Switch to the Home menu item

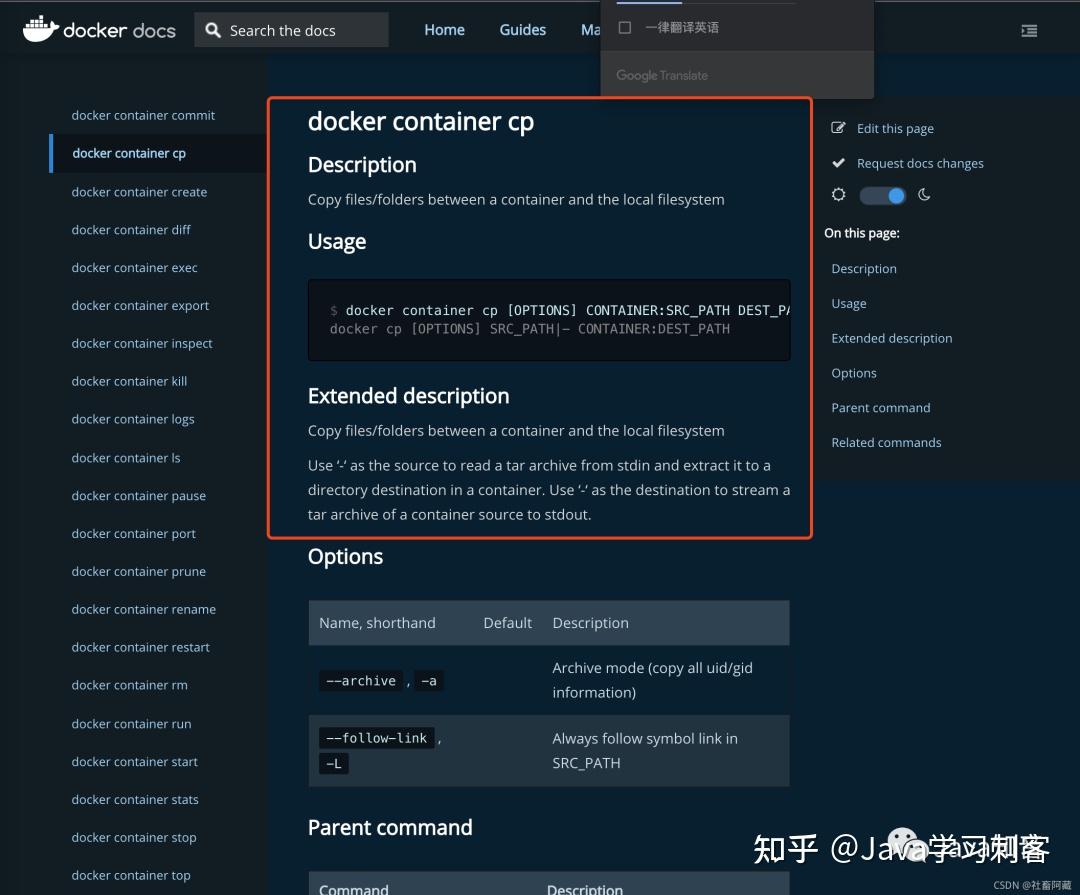444,30
